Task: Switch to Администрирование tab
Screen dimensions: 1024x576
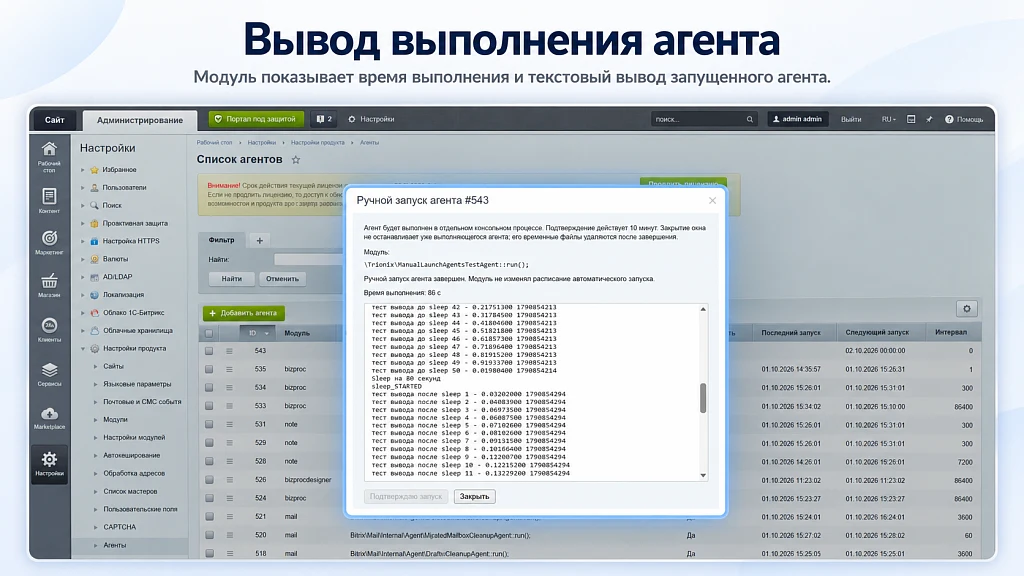Action: click(140, 120)
